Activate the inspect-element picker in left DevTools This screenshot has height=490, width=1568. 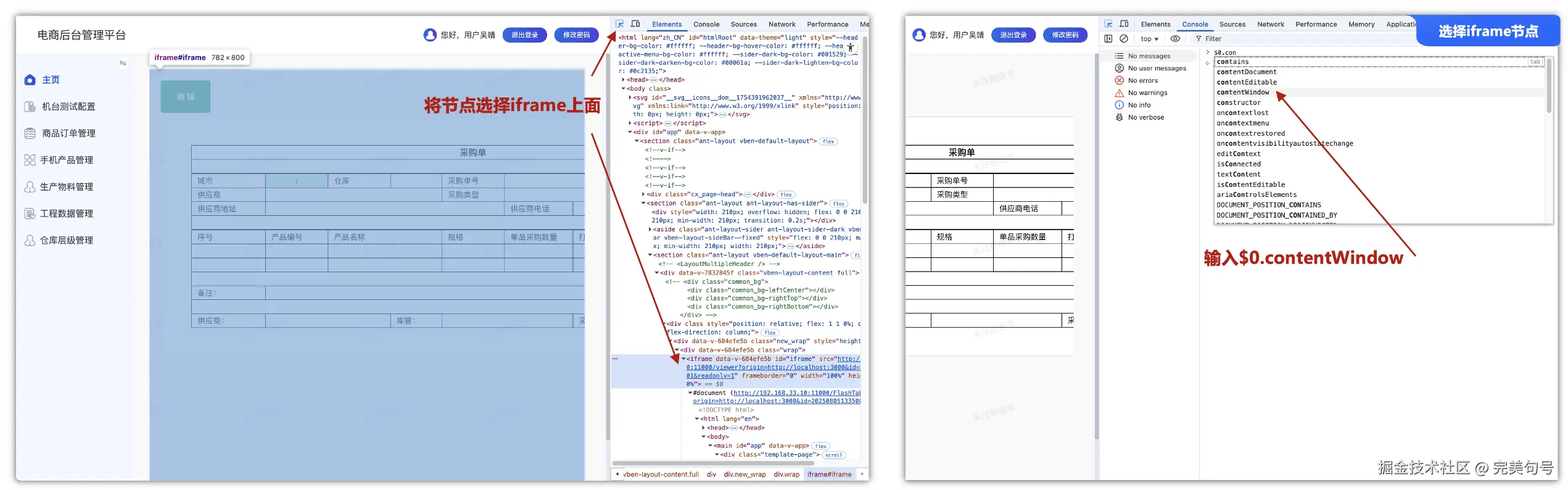tap(619, 24)
